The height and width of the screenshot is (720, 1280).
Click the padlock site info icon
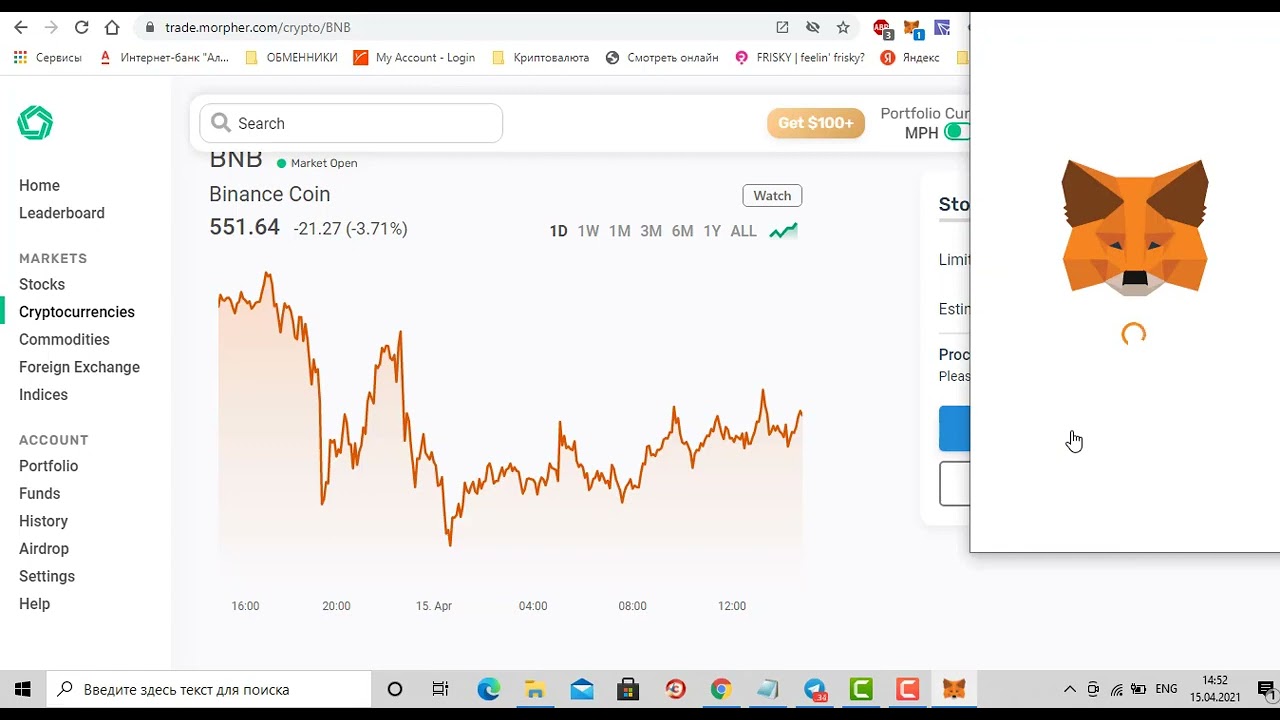coord(149,28)
